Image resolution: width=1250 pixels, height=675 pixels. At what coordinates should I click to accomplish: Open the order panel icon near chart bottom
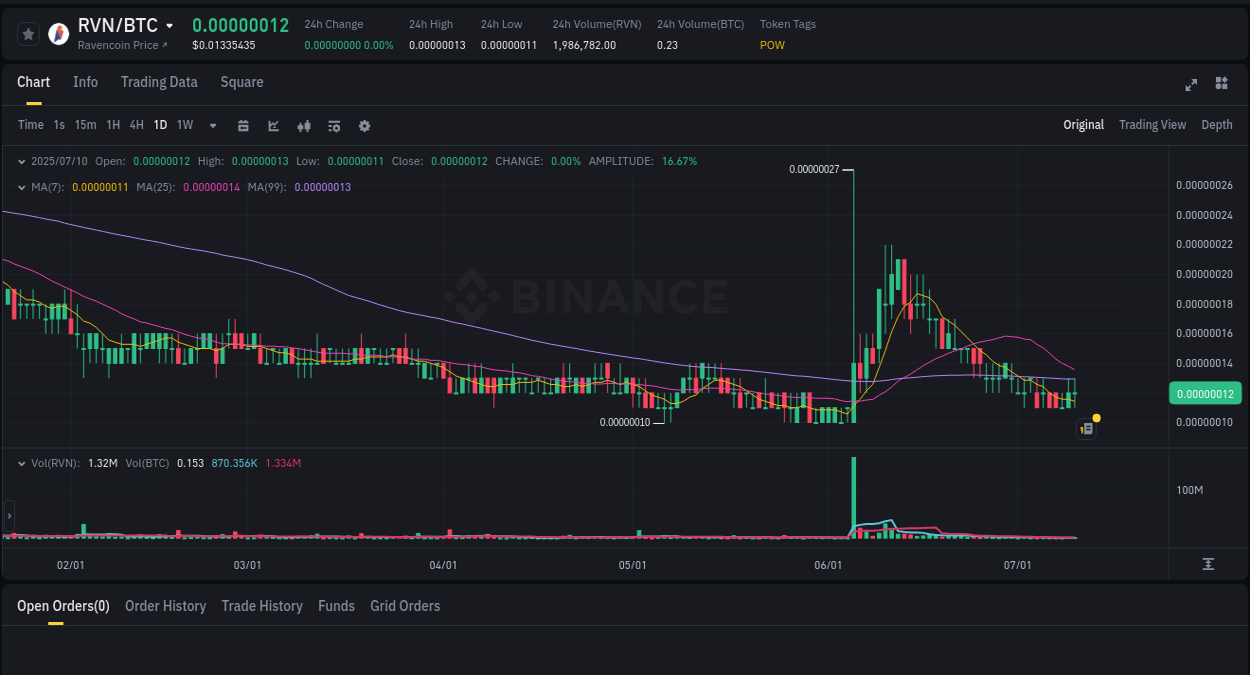coord(1086,428)
